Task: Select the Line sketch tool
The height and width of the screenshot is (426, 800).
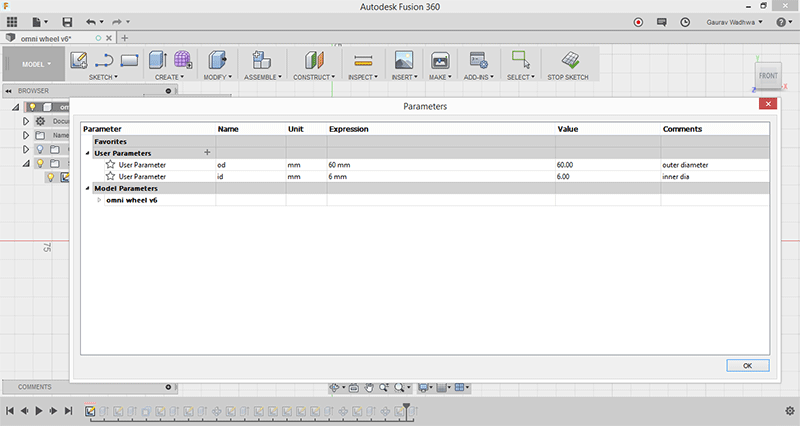Action: coord(104,60)
